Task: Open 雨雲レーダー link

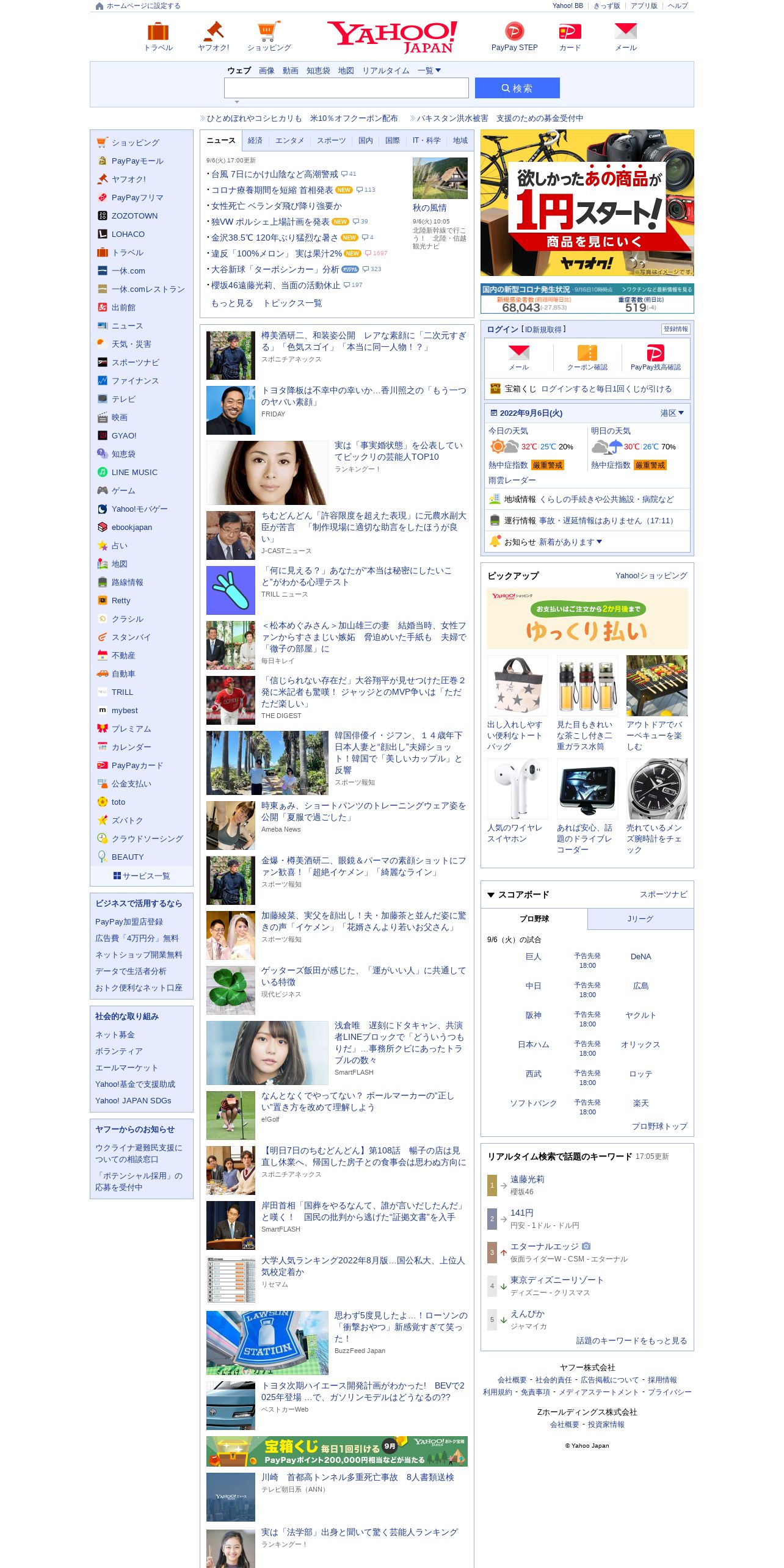Action: click(512, 481)
